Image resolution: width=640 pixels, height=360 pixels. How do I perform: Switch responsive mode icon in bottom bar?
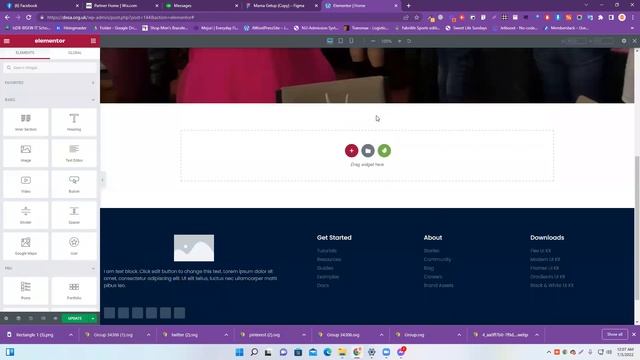click(x=43, y=318)
